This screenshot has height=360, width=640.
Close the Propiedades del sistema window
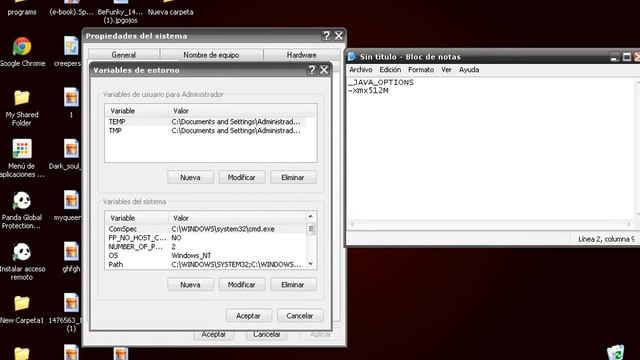(x=339, y=36)
